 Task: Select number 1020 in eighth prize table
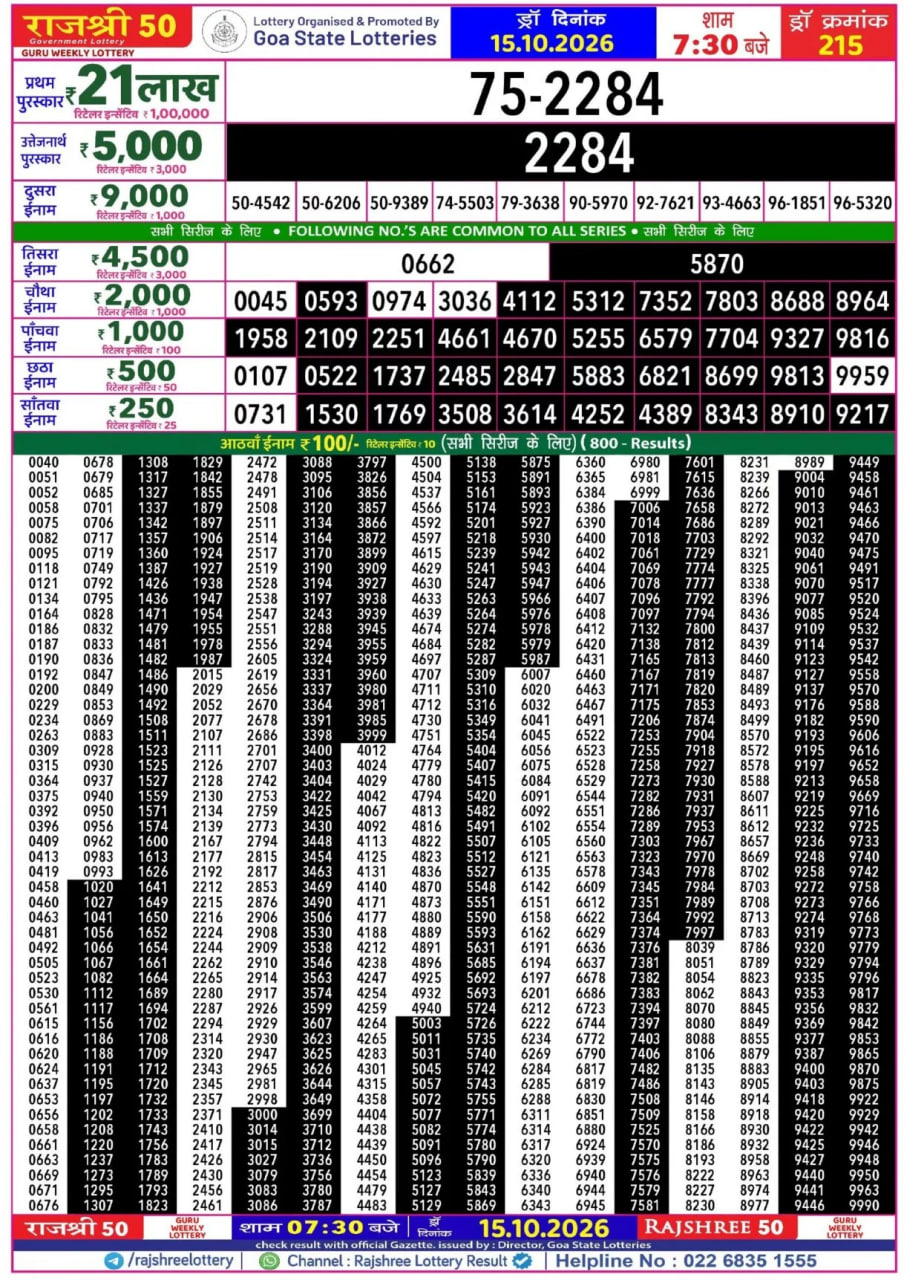tap(98, 885)
